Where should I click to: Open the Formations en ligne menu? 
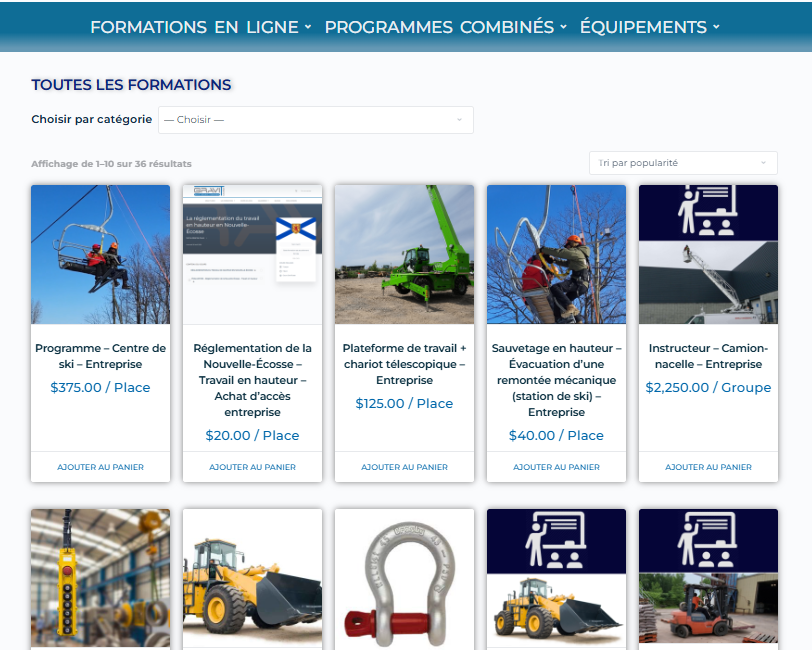[200, 27]
